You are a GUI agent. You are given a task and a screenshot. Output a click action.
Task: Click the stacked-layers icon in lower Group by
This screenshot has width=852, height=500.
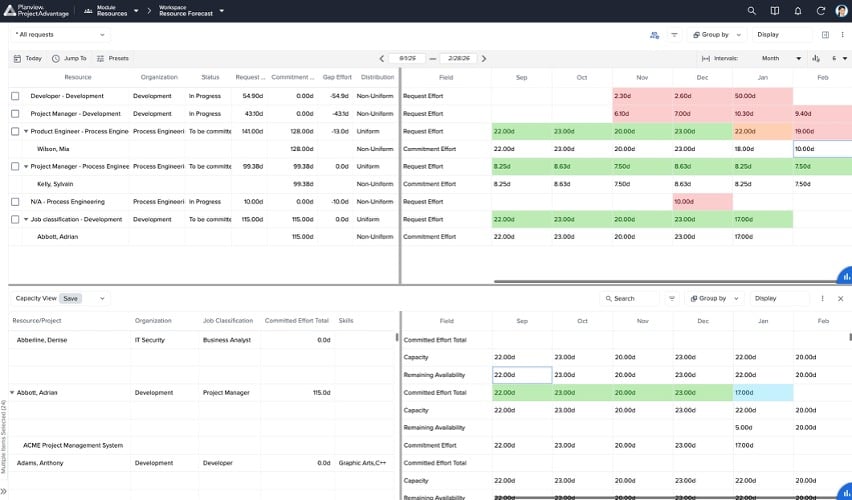(x=694, y=298)
